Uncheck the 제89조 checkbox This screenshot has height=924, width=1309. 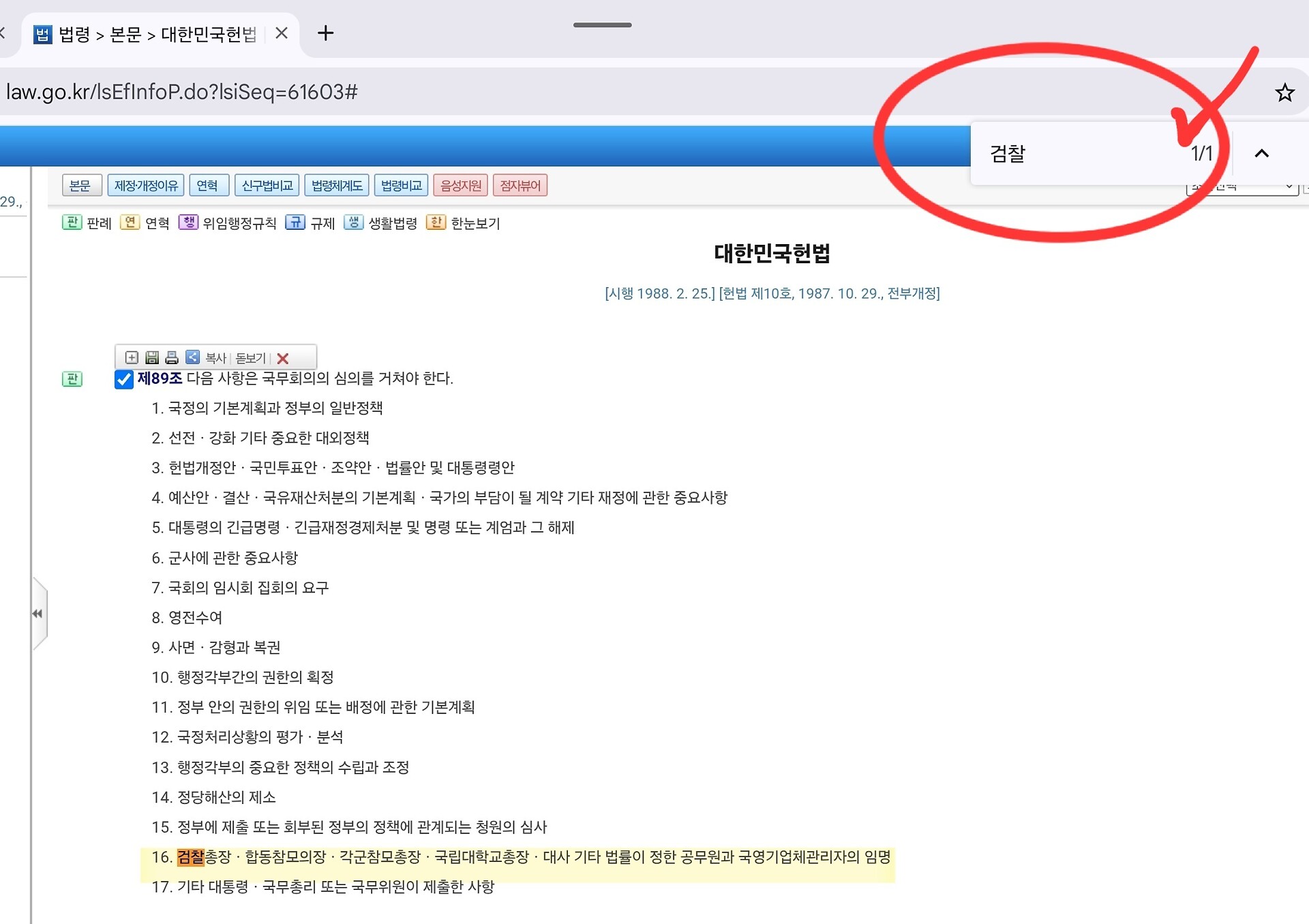click(124, 379)
